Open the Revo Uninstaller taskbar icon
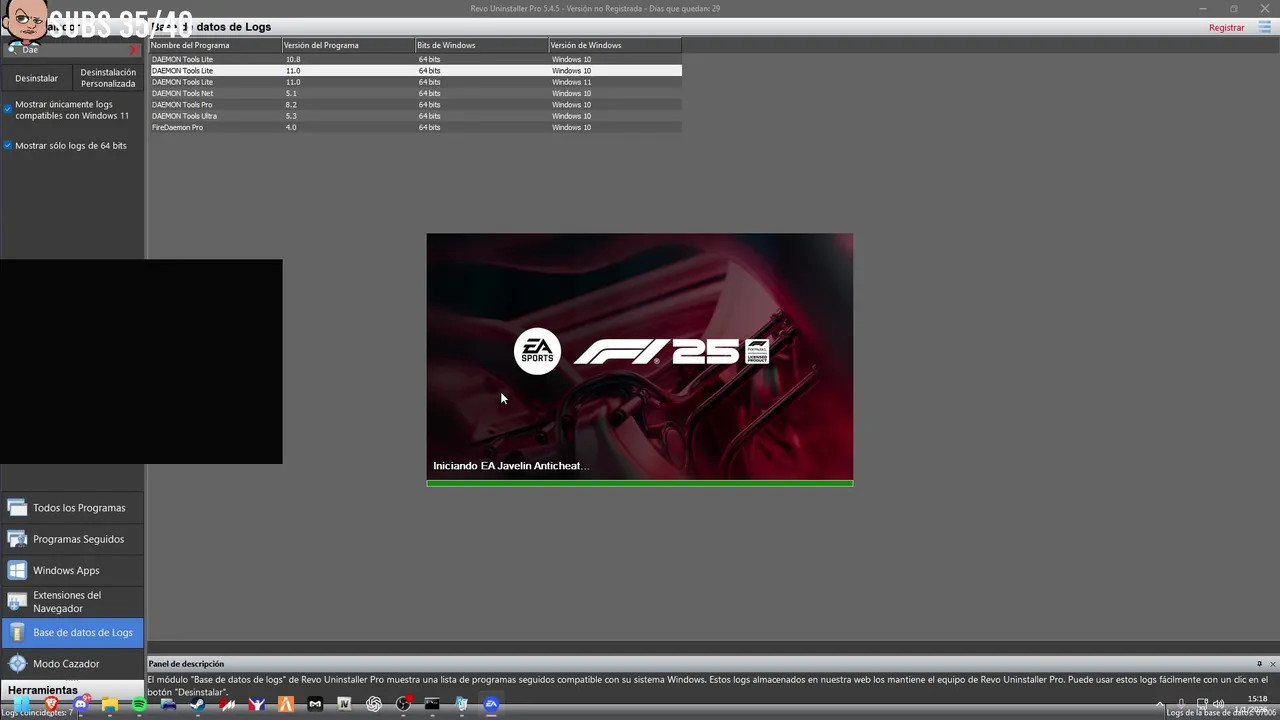1280x720 pixels. pos(462,704)
